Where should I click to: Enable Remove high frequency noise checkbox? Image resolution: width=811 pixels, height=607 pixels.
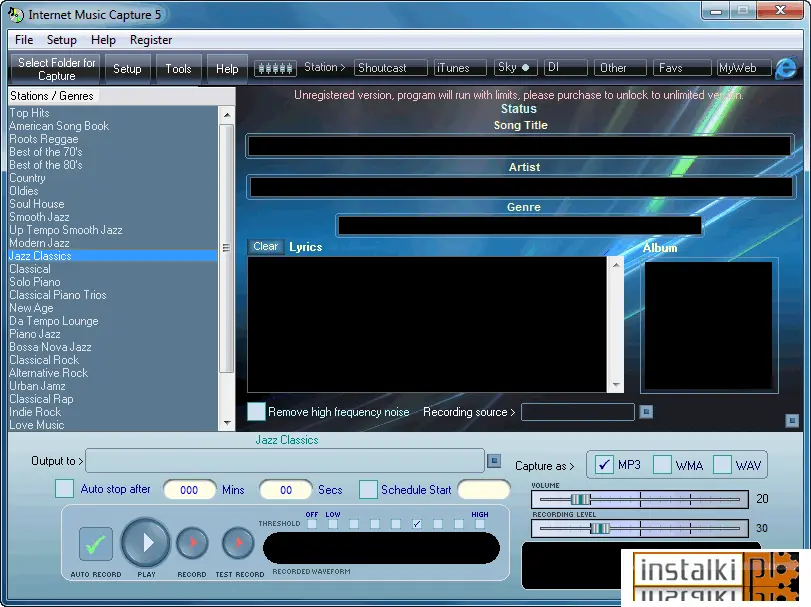click(256, 412)
